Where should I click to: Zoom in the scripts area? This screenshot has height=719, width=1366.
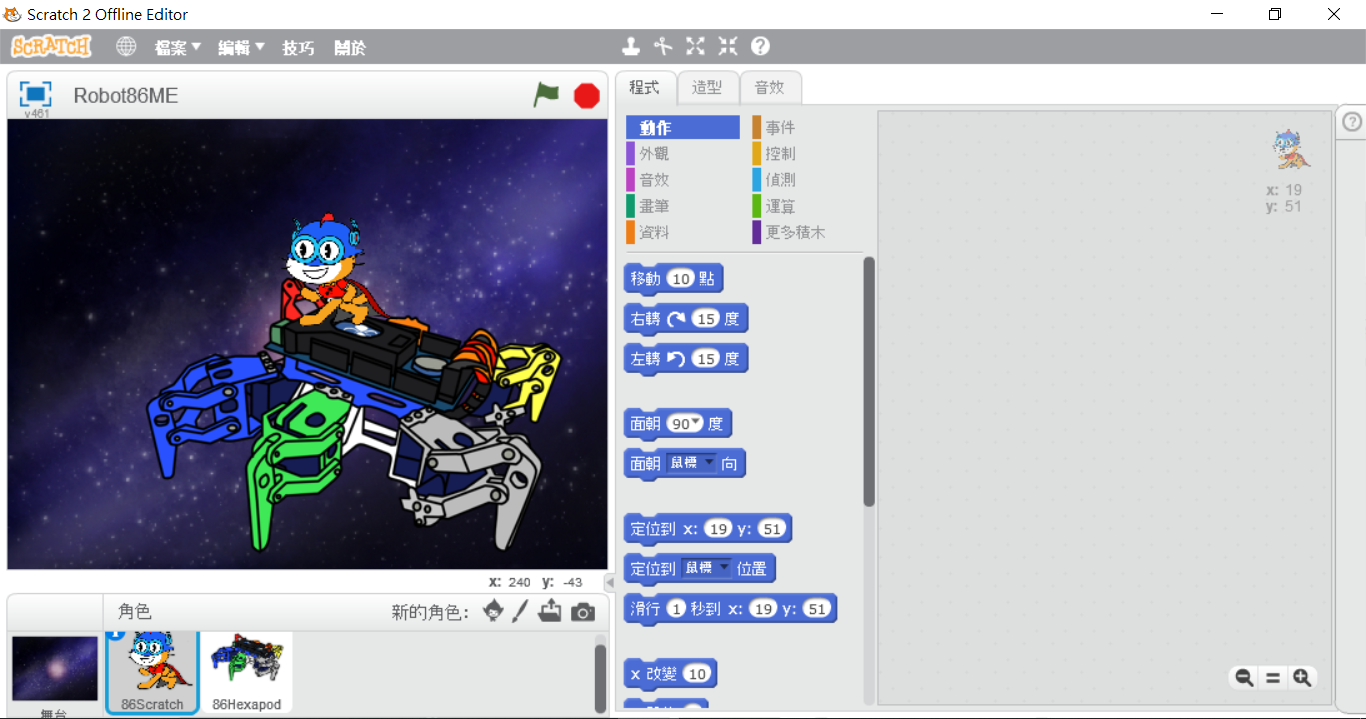pyautogui.click(x=1301, y=677)
